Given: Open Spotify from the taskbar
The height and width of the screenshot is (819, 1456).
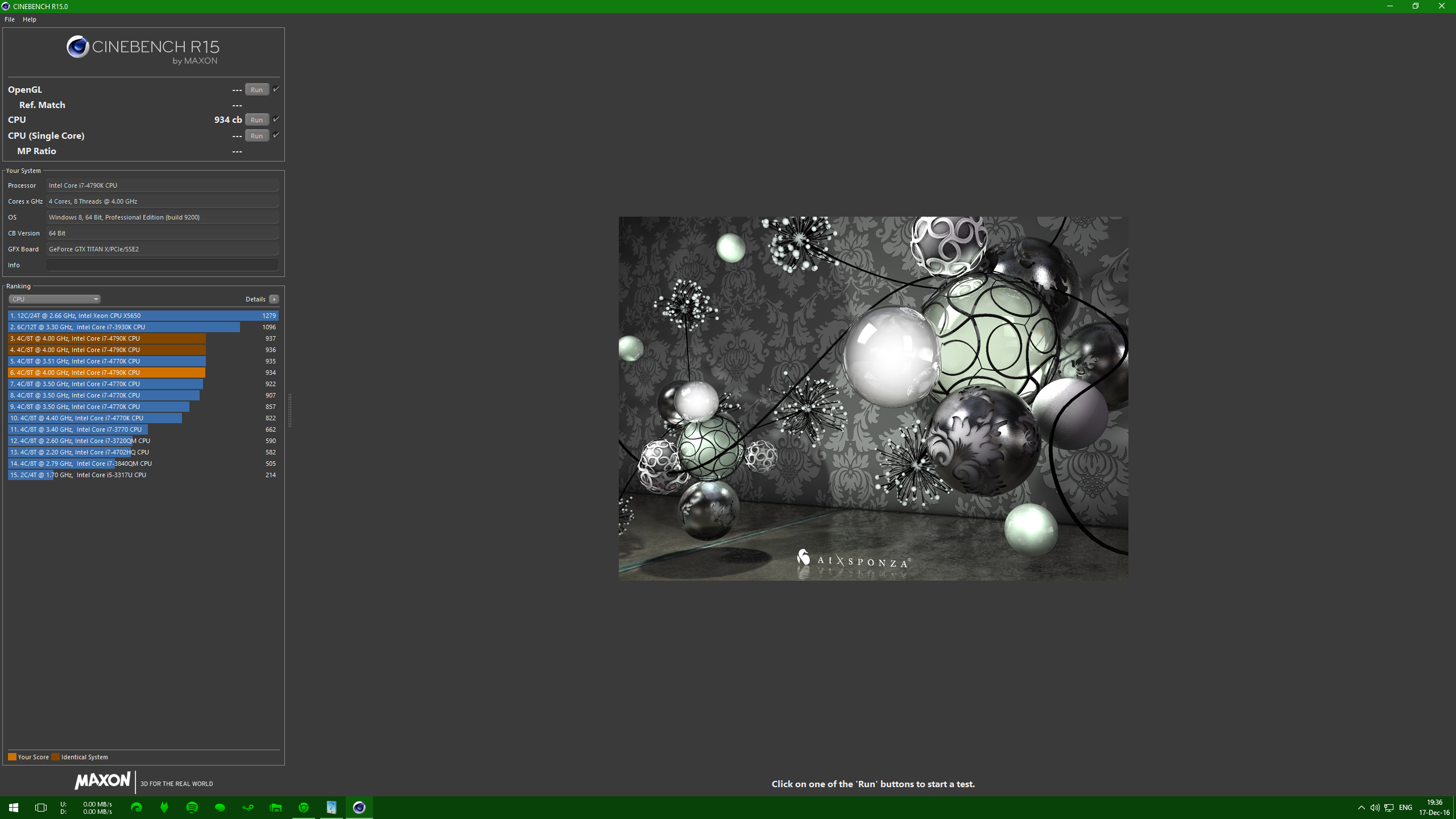Looking at the screenshot, I should click(192, 808).
